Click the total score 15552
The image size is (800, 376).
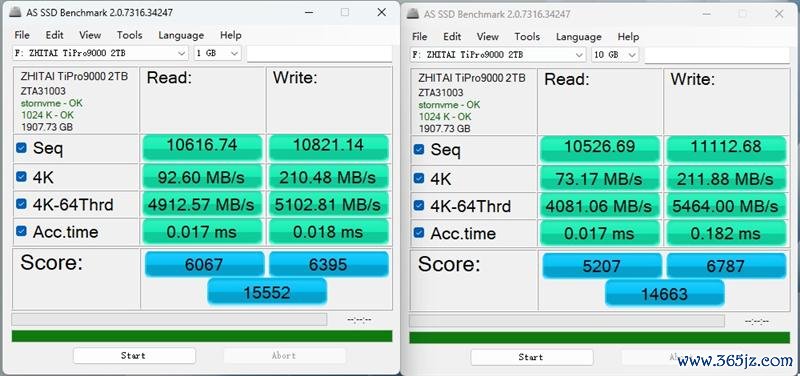pos(267,292)
